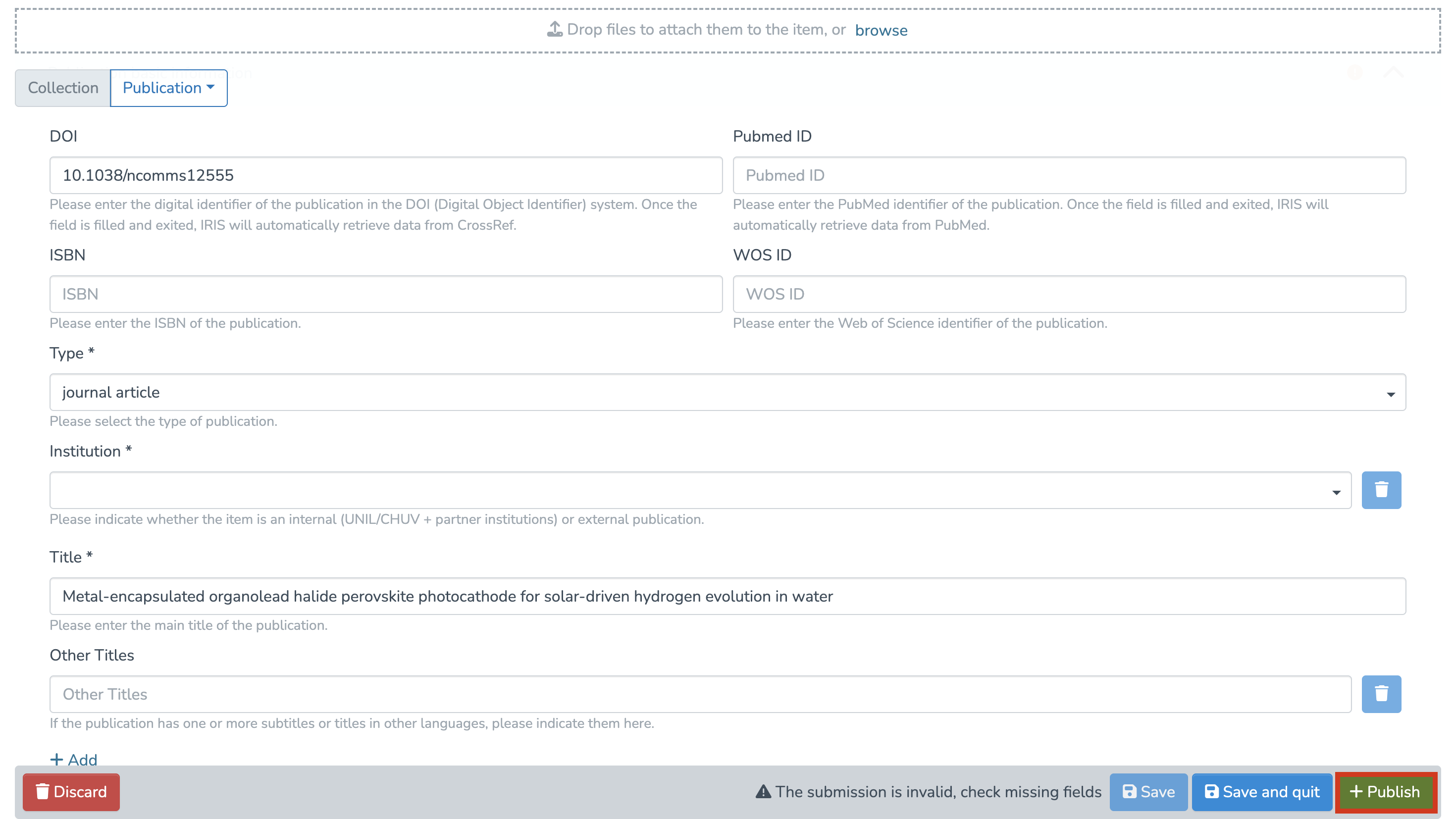Follow the browse link to attach files
This screenshot has width=1456, height=819.
tap(881, 31)
